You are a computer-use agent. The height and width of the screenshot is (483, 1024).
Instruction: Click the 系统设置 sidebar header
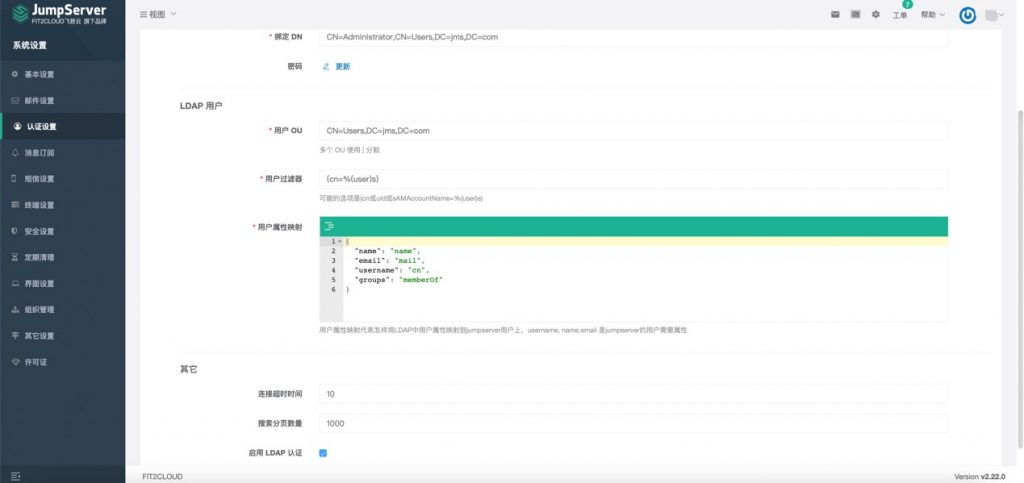point(29,46)
